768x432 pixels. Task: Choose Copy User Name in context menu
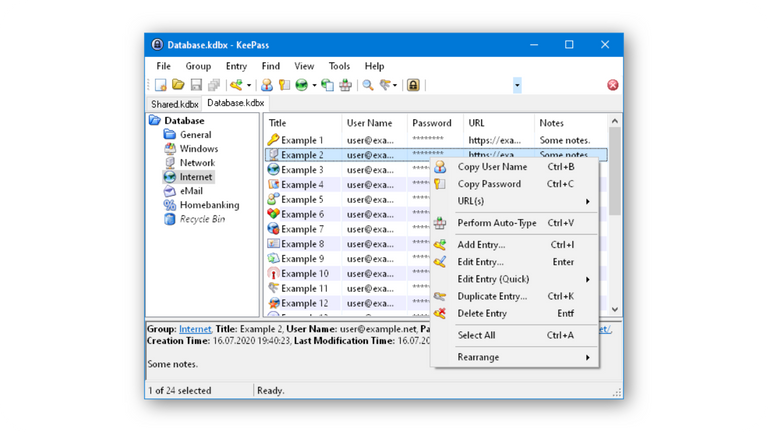click(515, 167)
